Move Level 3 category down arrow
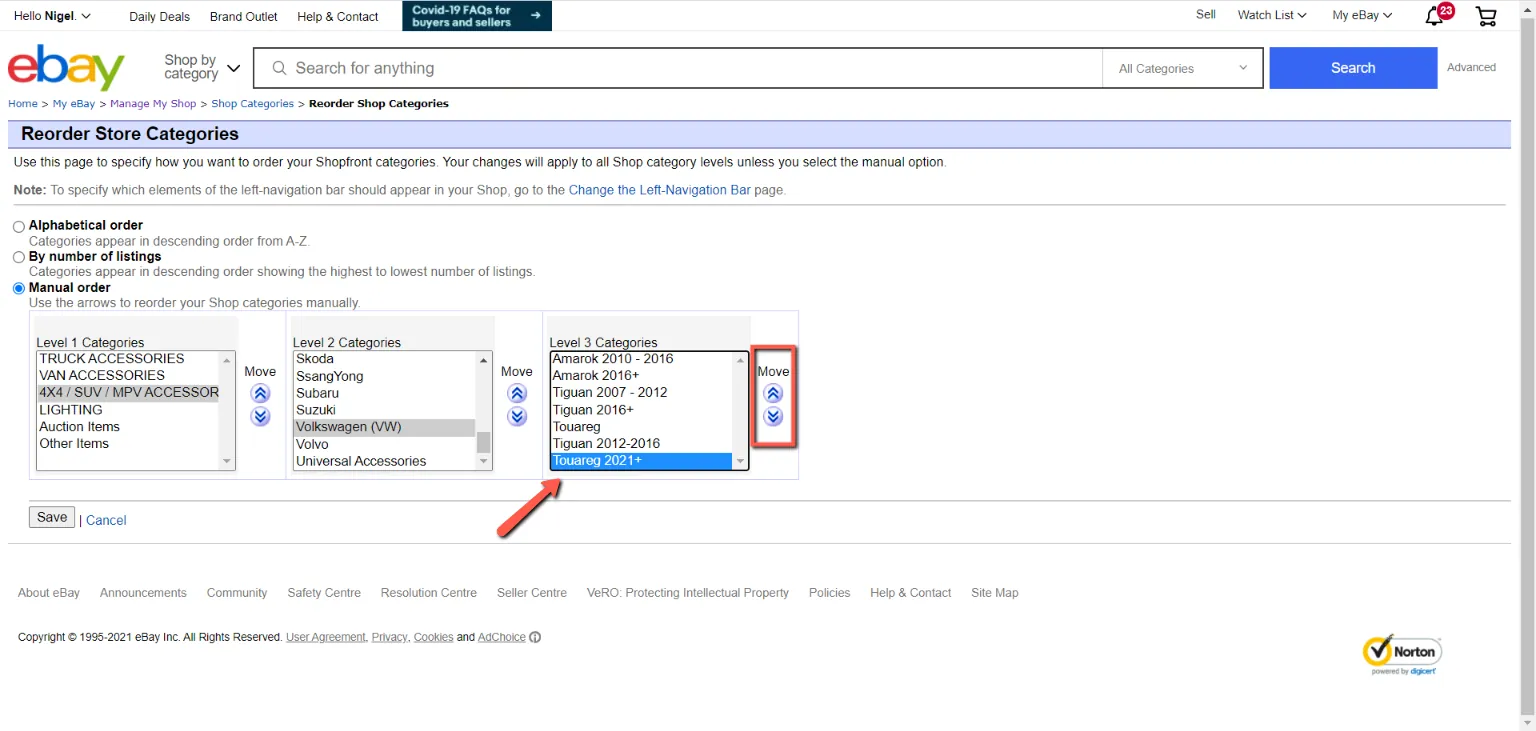 [x=773, y=416]
